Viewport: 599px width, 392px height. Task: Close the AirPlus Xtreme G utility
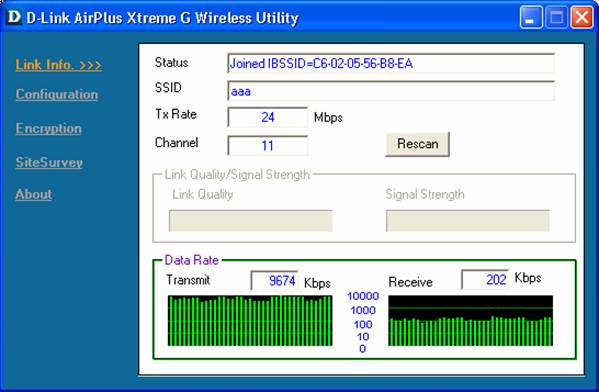[x=581, y=17]
